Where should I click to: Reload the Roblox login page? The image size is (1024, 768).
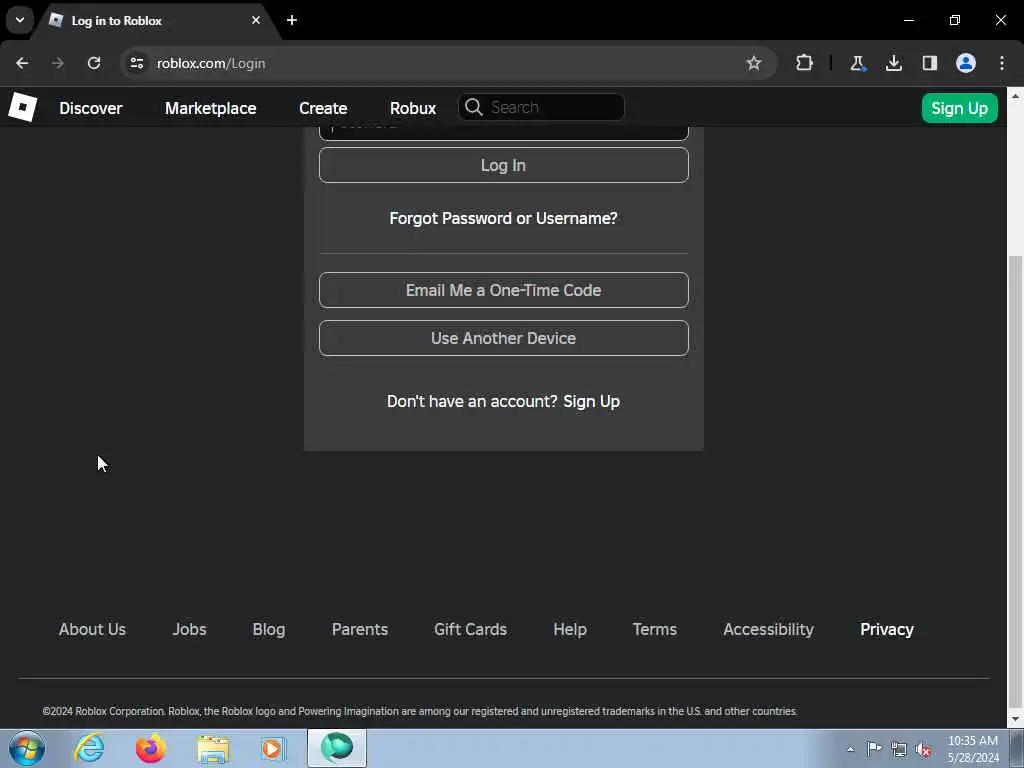pyautogui.click(x=94, y=63)
